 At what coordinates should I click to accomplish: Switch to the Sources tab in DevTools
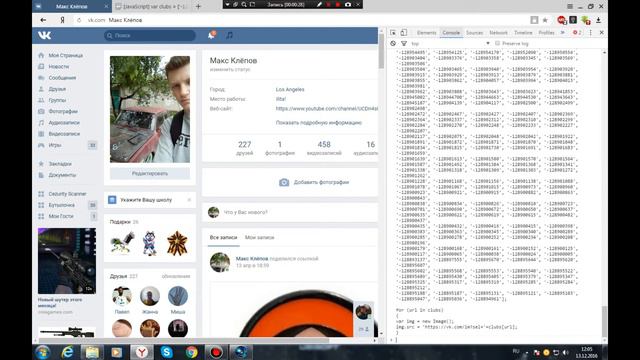474,33
